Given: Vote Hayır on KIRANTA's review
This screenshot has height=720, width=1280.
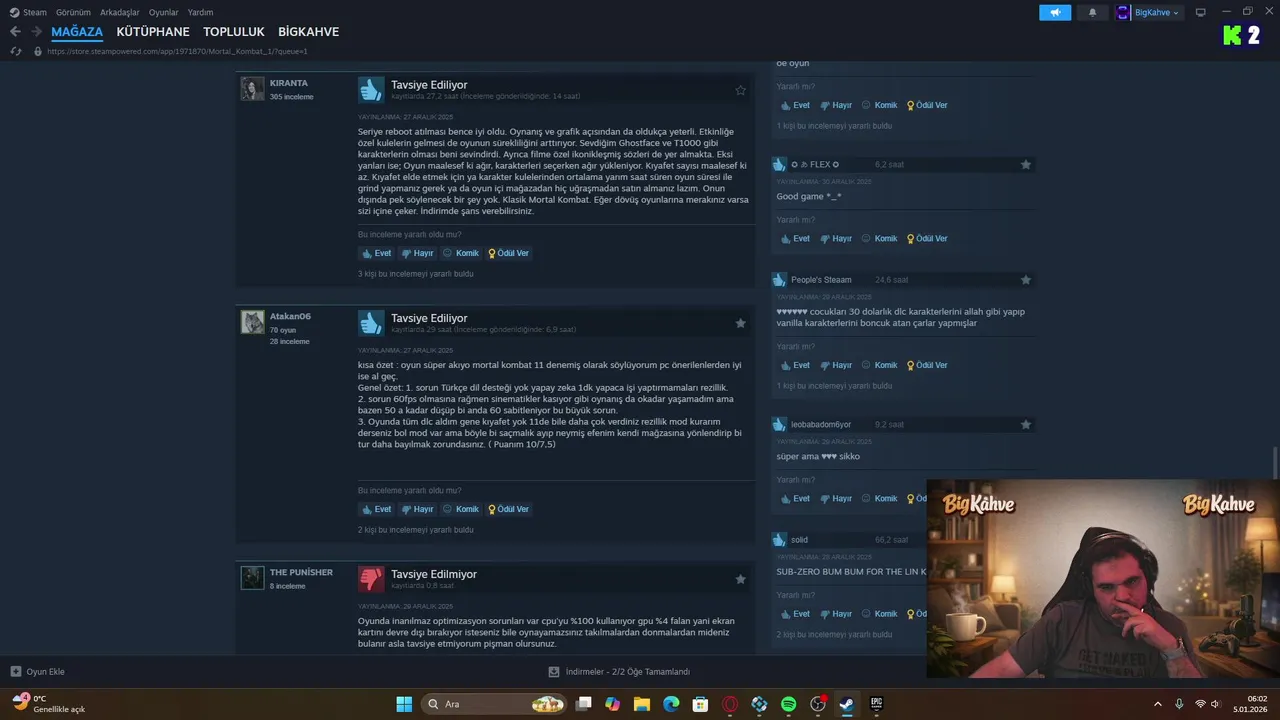Looking at the screenshot, I should click(417, 253).
